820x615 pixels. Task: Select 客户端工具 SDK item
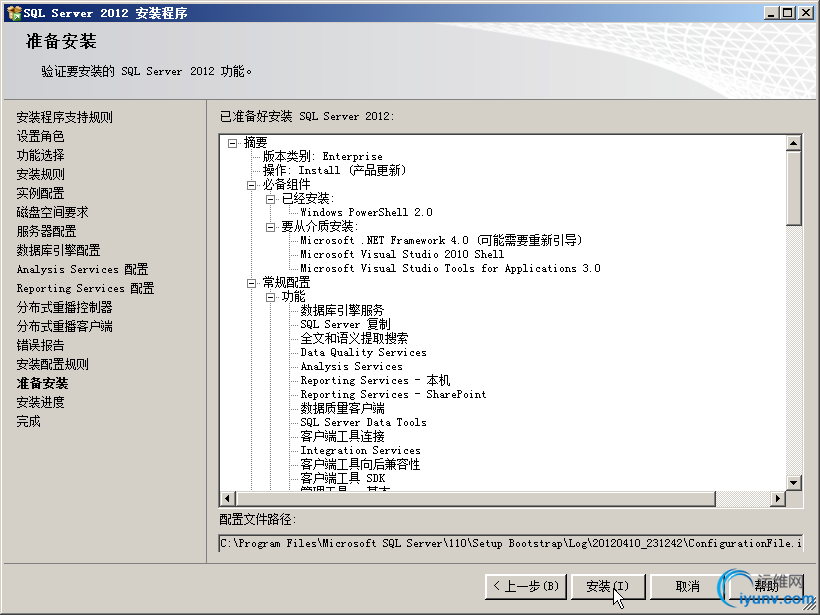343,479
